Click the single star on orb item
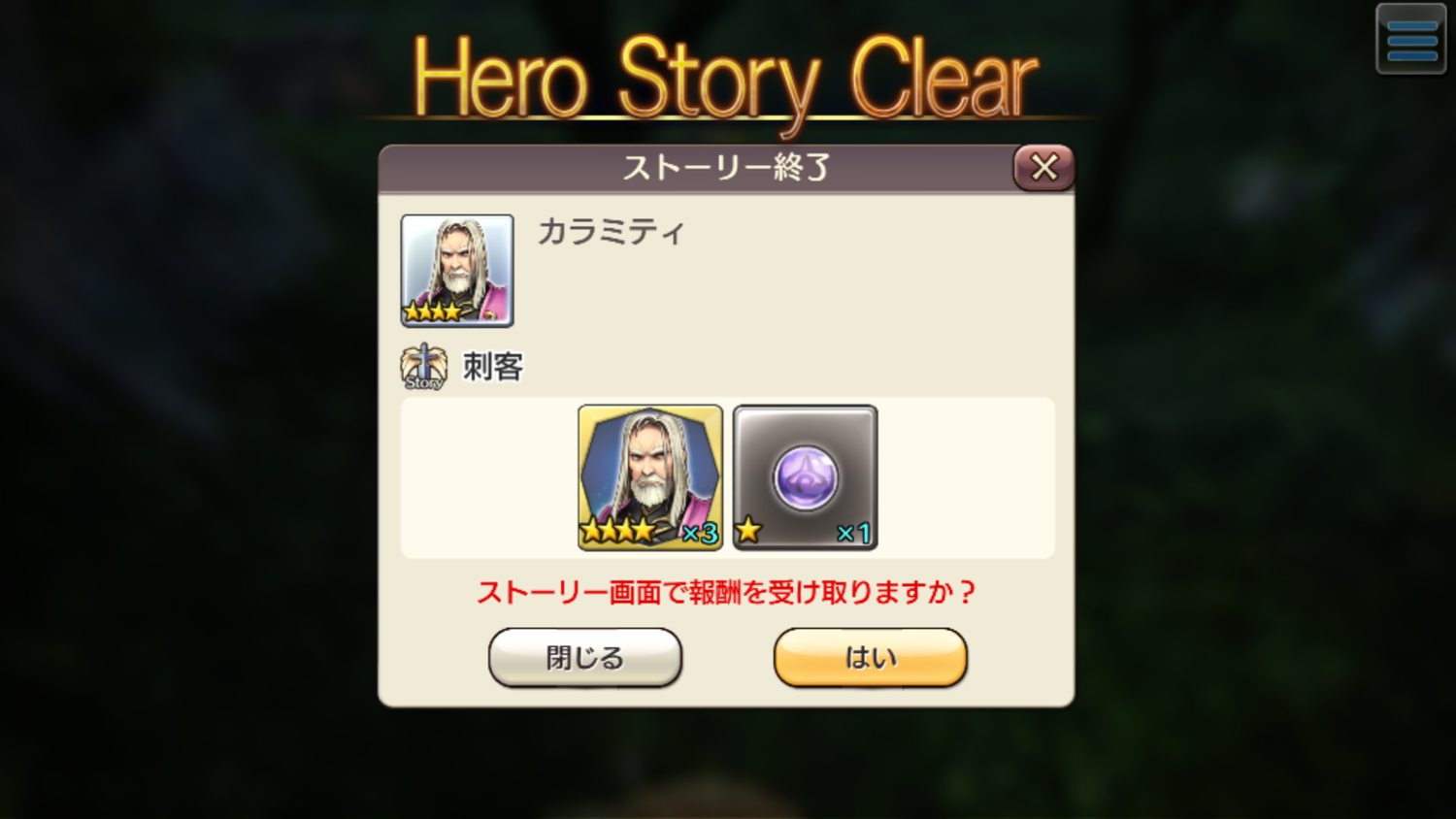The width and height of the screenshot is (1456, 819). 748,530
